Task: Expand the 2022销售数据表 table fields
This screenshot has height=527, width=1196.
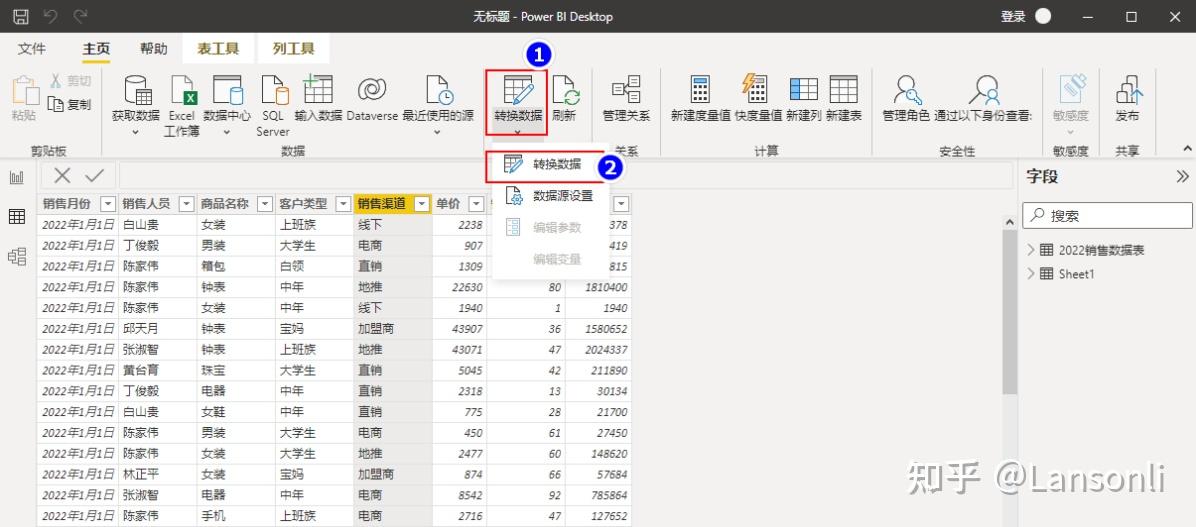Action: pyautogui.click(x=1031, y=250)
